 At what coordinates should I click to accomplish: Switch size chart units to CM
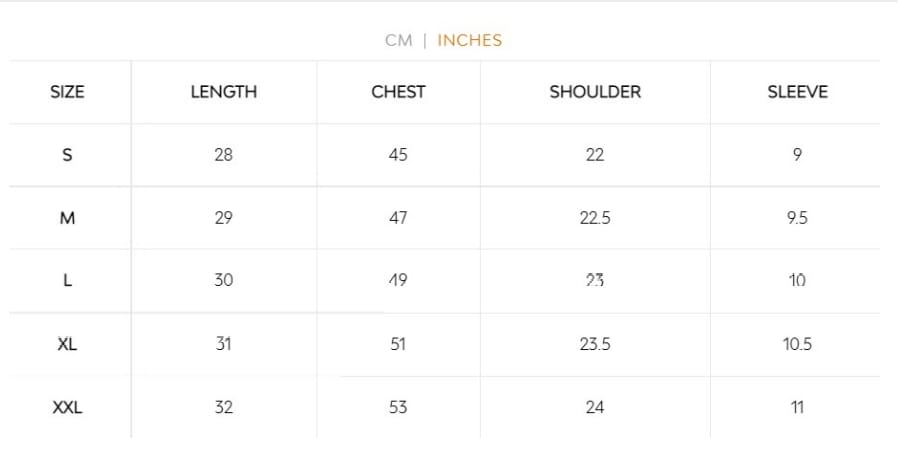tap(399, 40)
